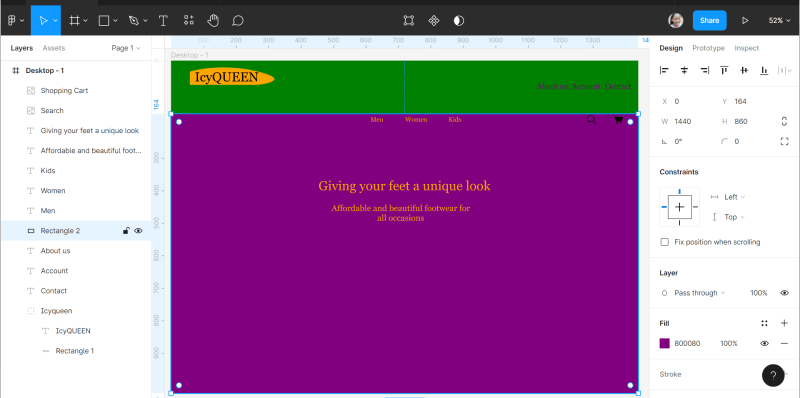Click the fill hex value 800080
The height and width of the screenshot is (398, 800).
[687, 343]
